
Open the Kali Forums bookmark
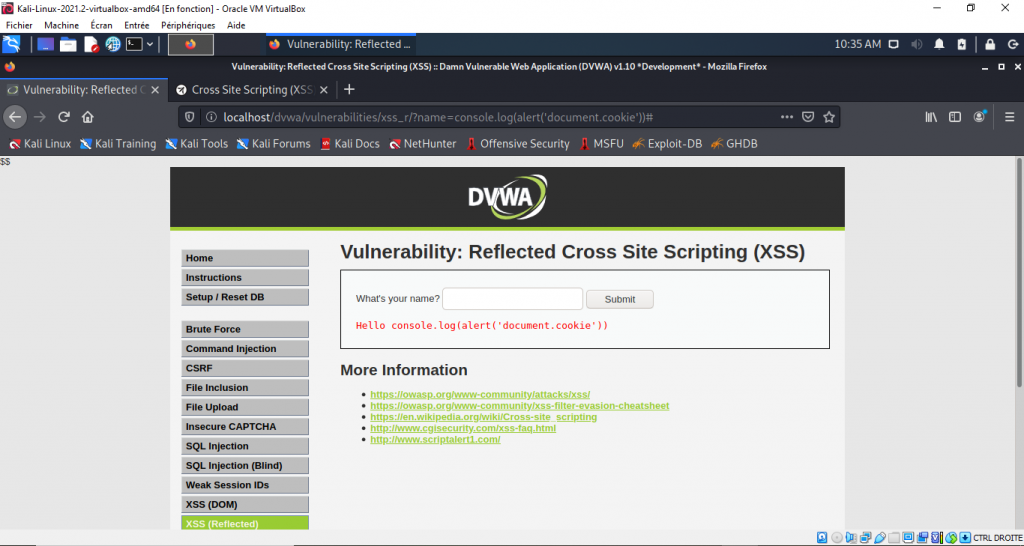pos(273,144)
